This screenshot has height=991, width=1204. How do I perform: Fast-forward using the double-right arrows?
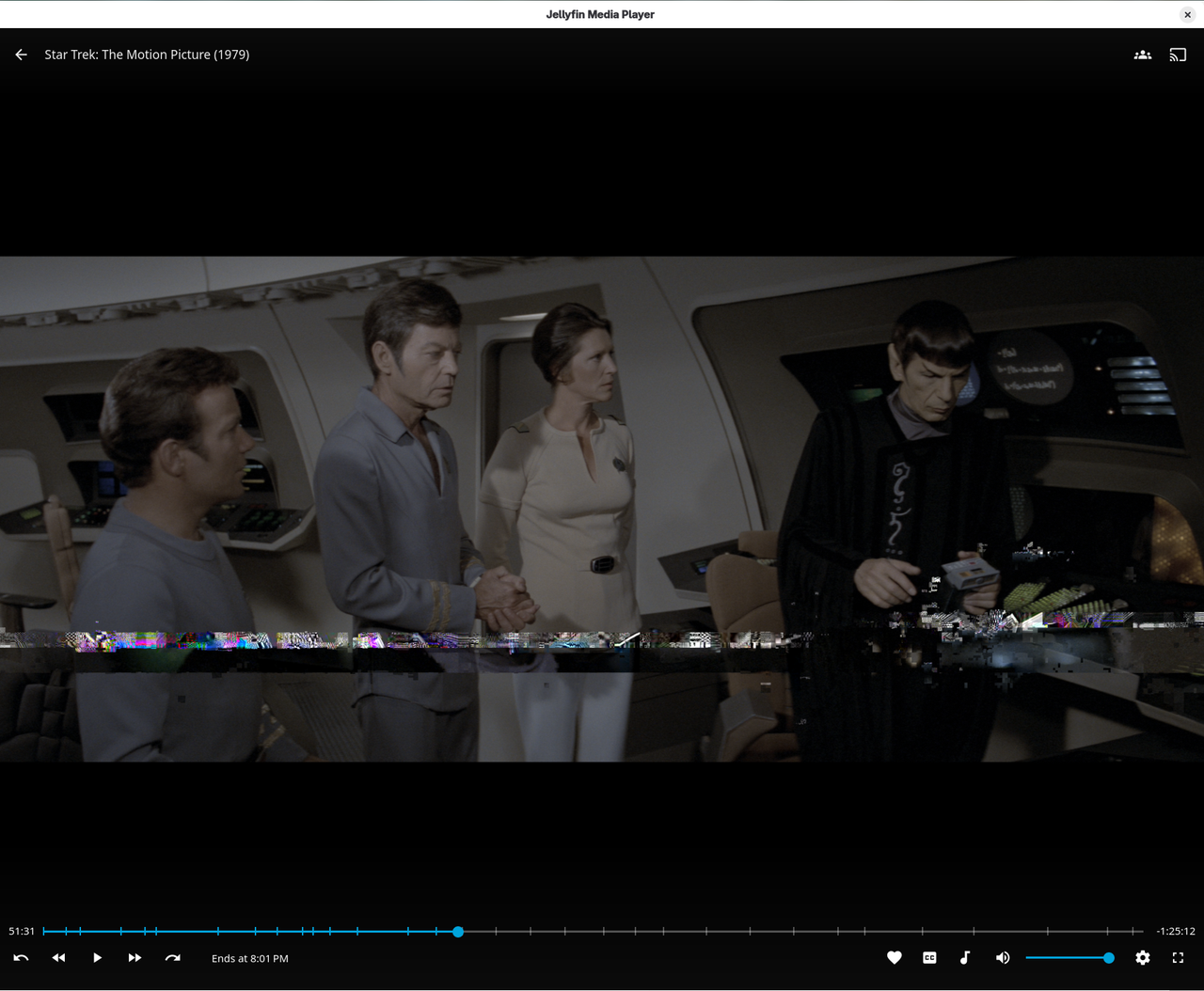135,958
